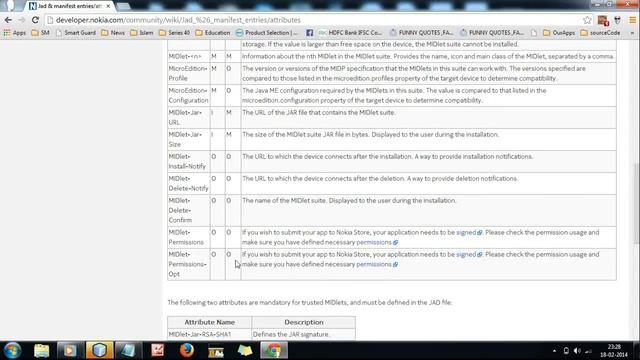
Task: Reload the page with the refresh icon
Action: [x=36, y=20]
